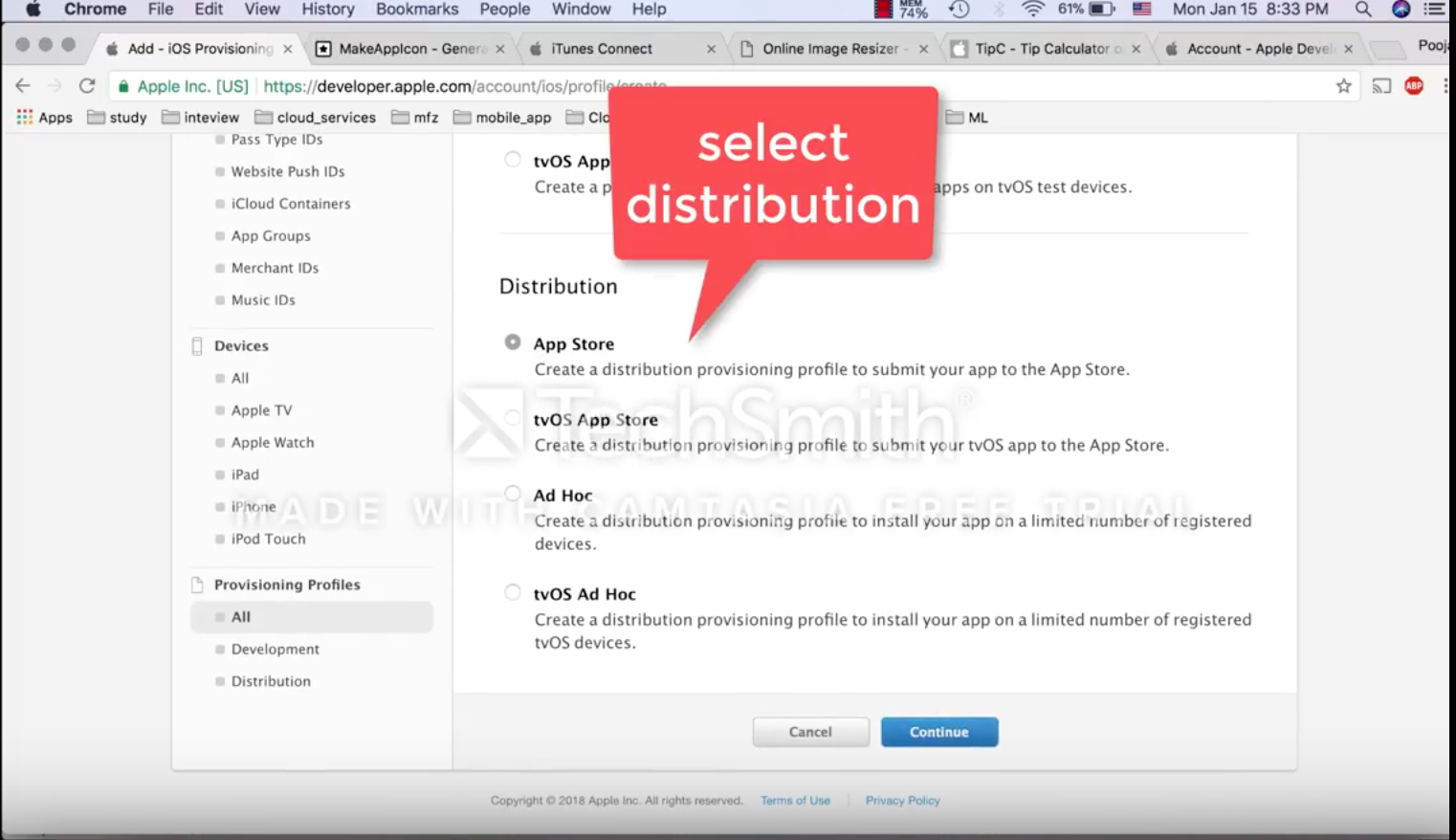
Task: Click the US flag input source icon
Action: [x=1141, y=10]
